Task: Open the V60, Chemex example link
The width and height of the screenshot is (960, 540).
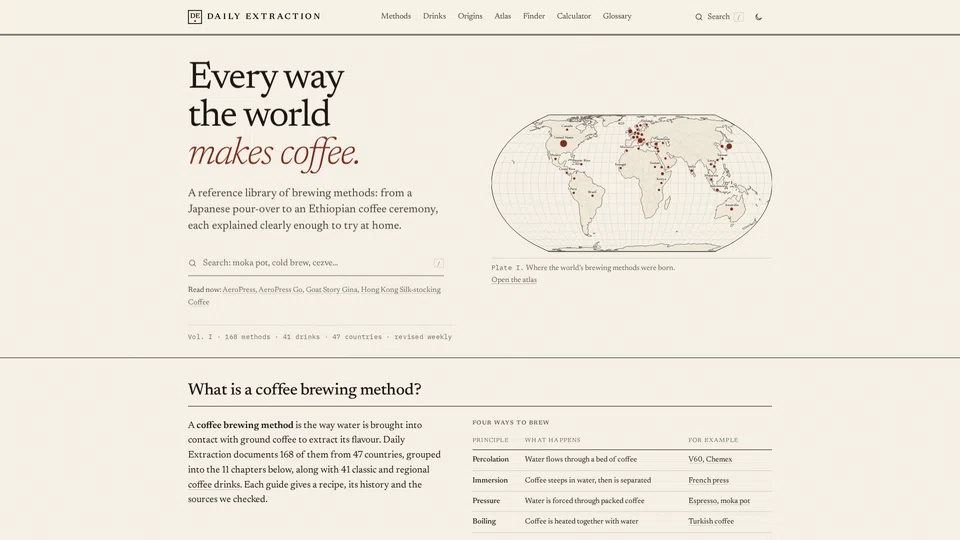Action: tap(710, 459)
